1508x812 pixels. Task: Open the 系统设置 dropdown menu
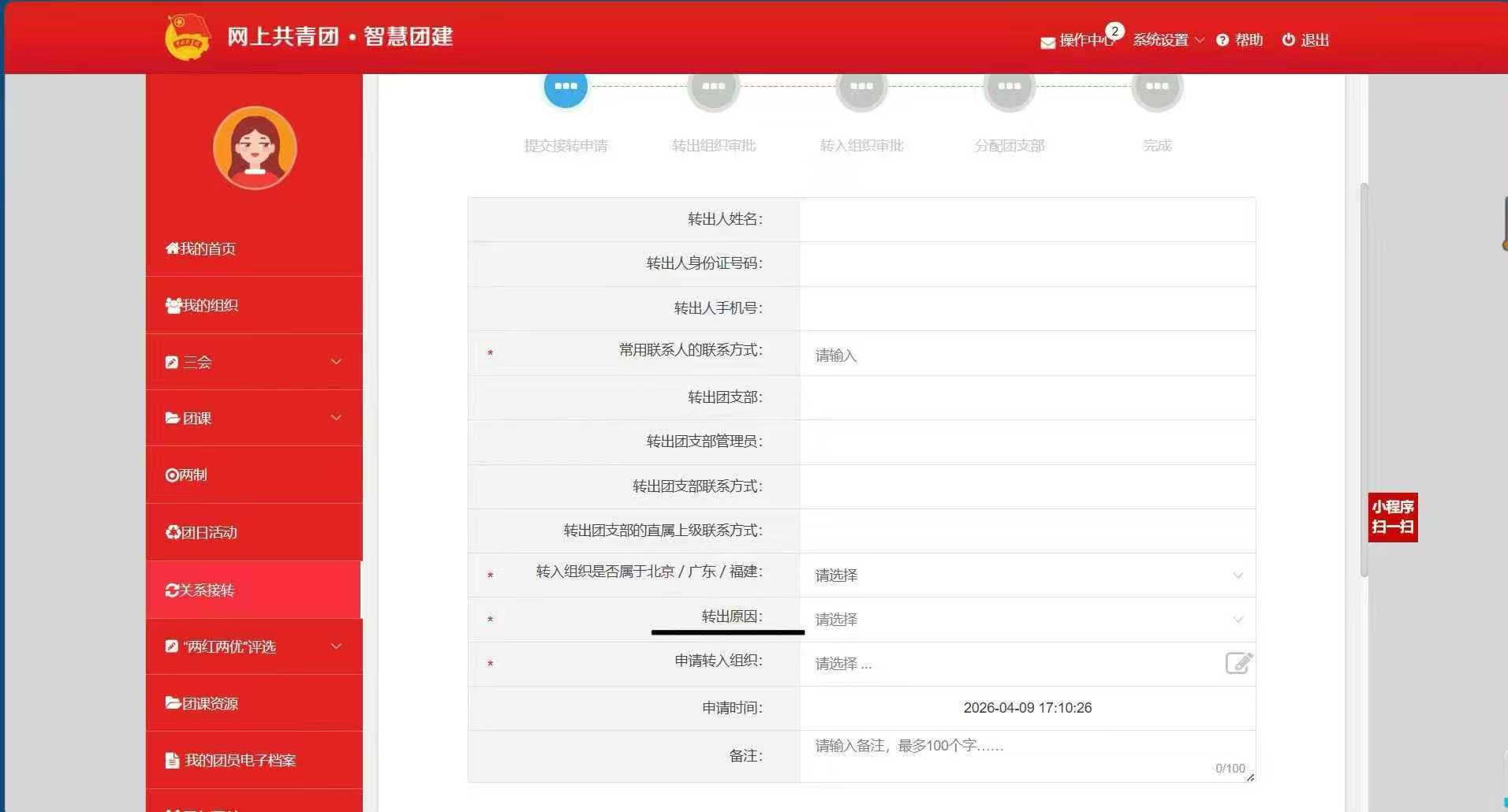tap(1167, 40)
